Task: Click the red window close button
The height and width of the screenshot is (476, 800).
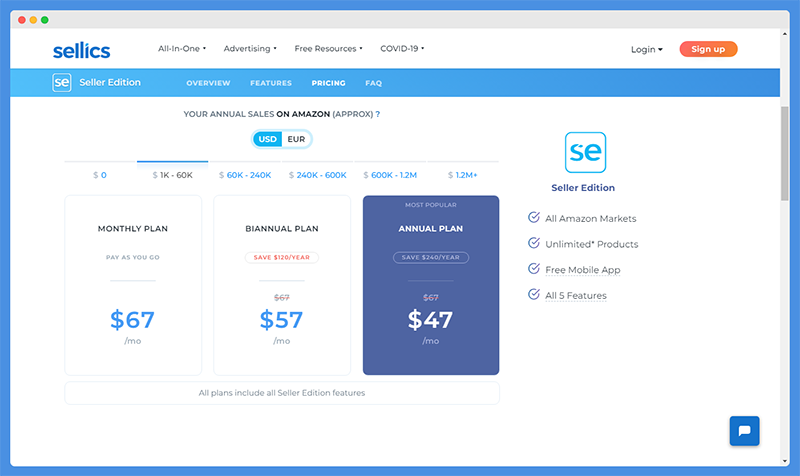Action: click(x=21, y=20)
